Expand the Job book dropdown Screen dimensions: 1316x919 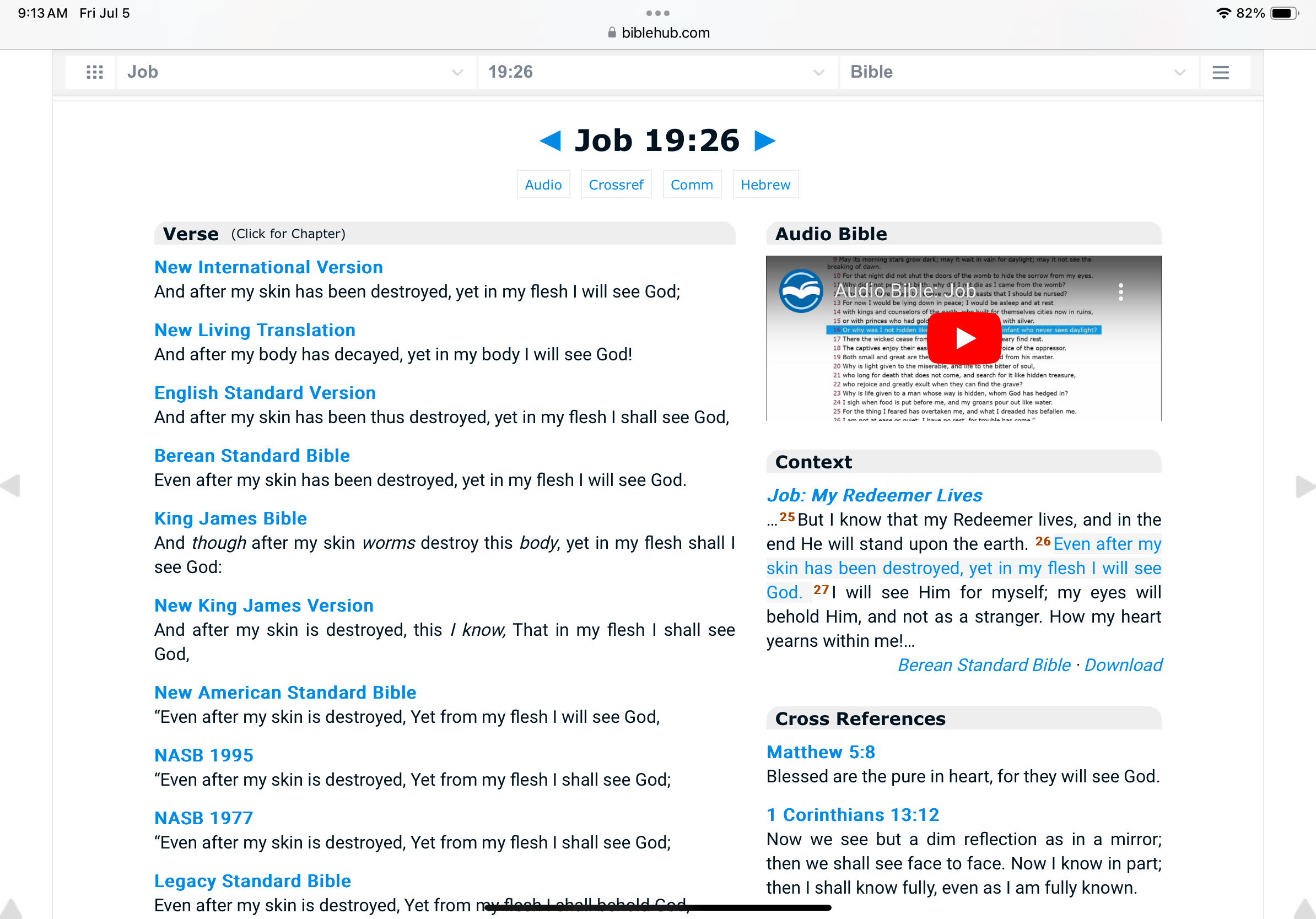click(296, 72)
